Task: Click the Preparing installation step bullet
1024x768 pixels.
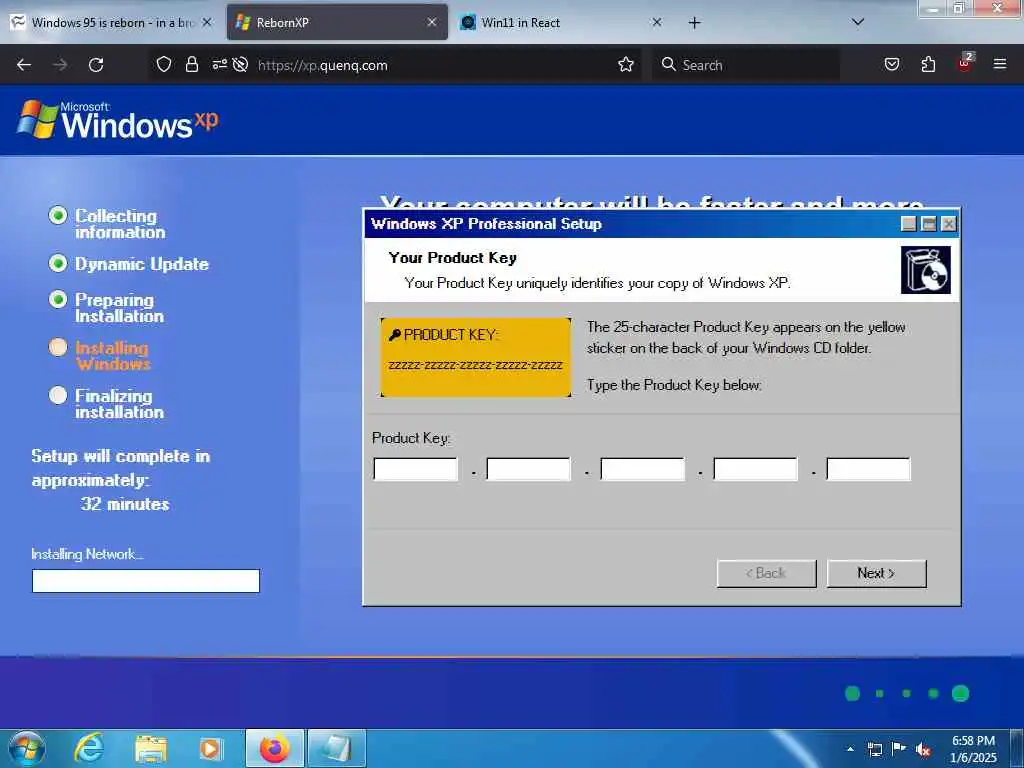Action: coord(58,299)
